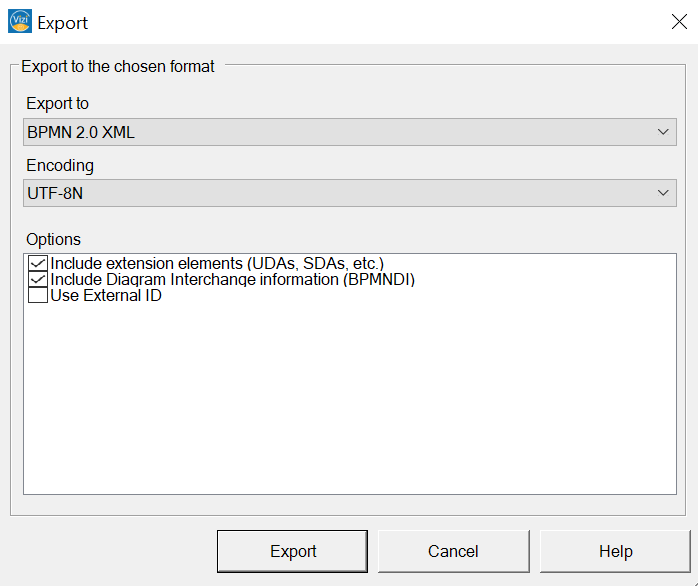Open Help for the Export dialog

point(615,551)
